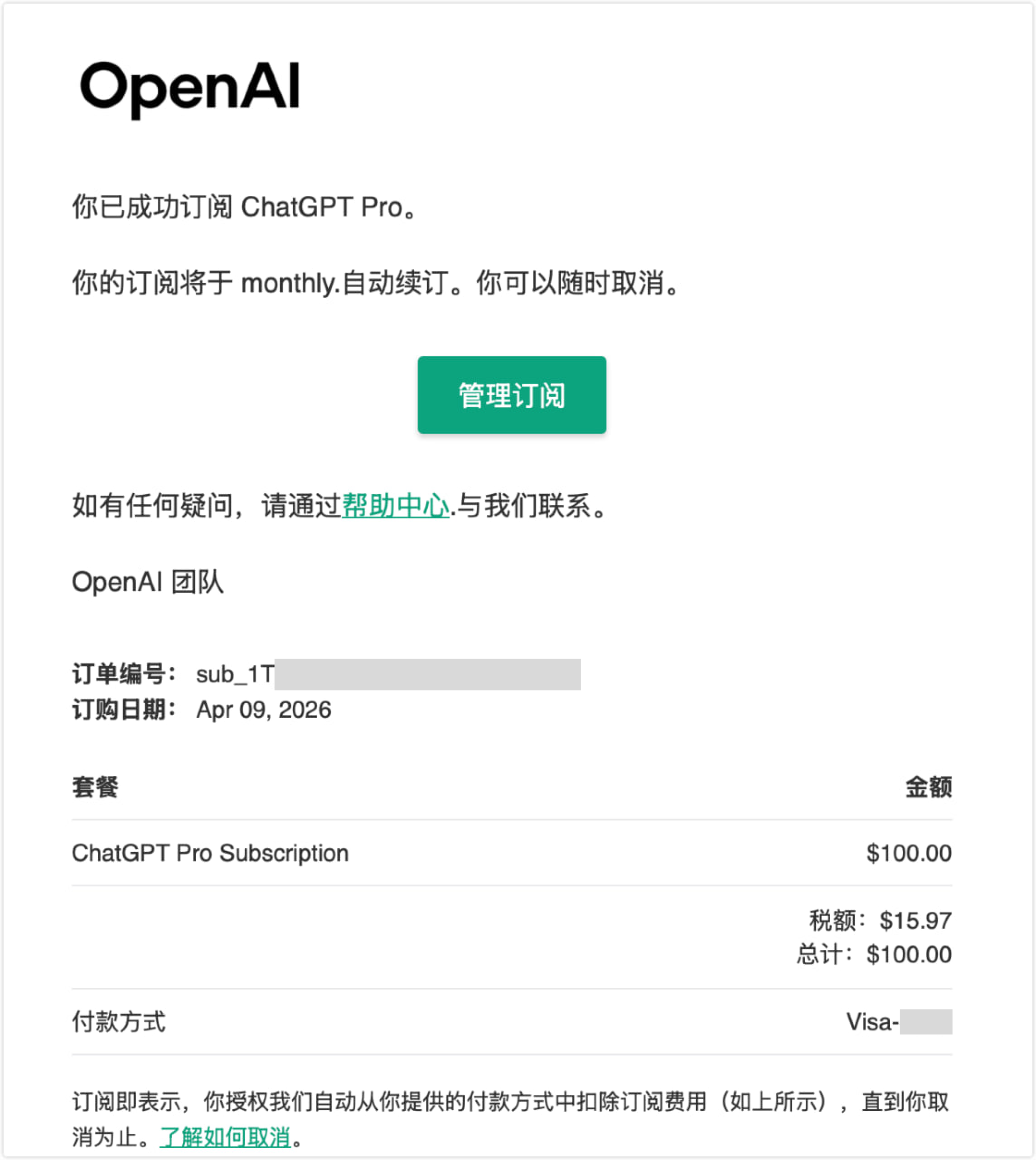Follow the 了解如何取消 link

pyautogui.click(x=225, y=1137)
